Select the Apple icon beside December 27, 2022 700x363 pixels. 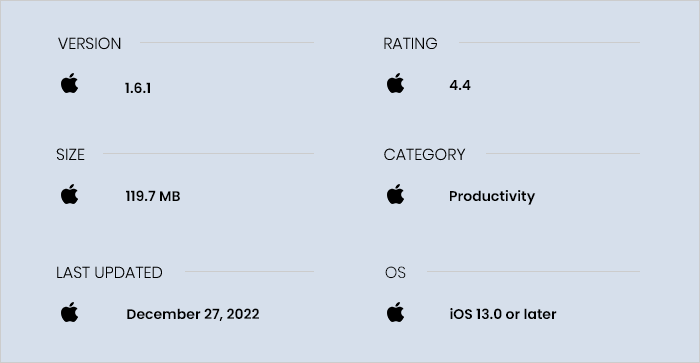click(70, 312)
